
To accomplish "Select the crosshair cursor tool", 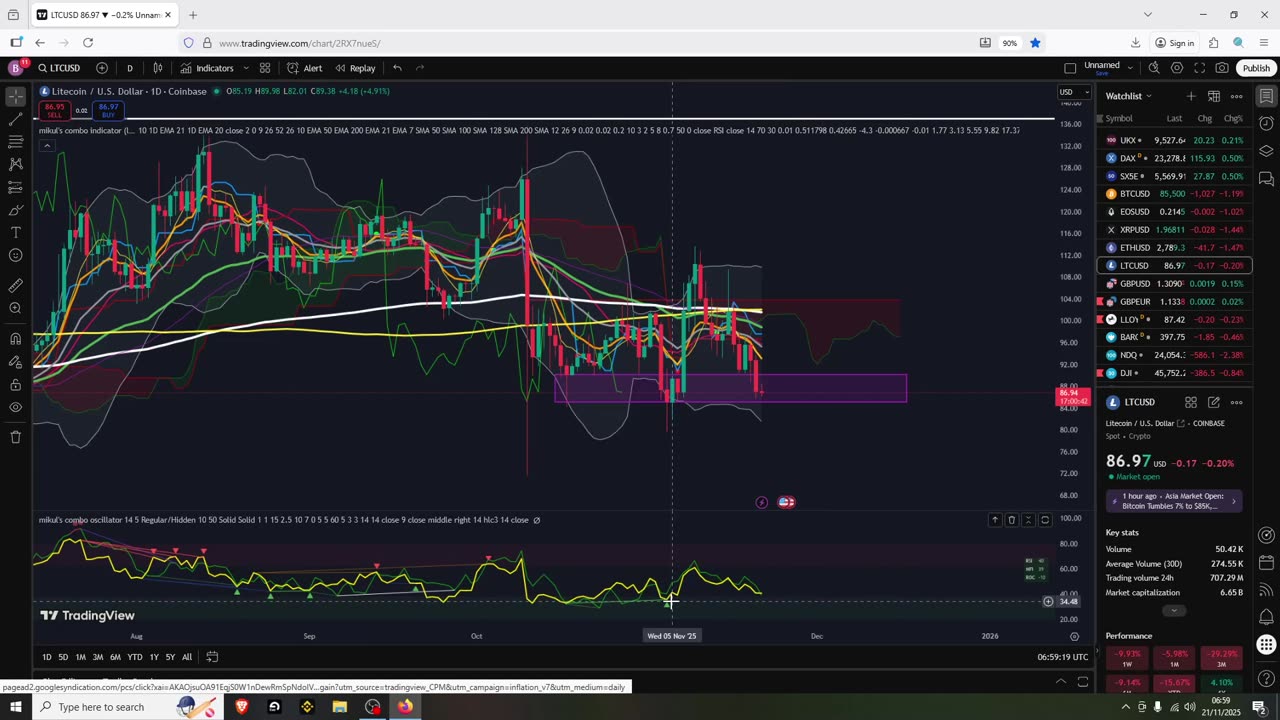I will click(16, 97).
